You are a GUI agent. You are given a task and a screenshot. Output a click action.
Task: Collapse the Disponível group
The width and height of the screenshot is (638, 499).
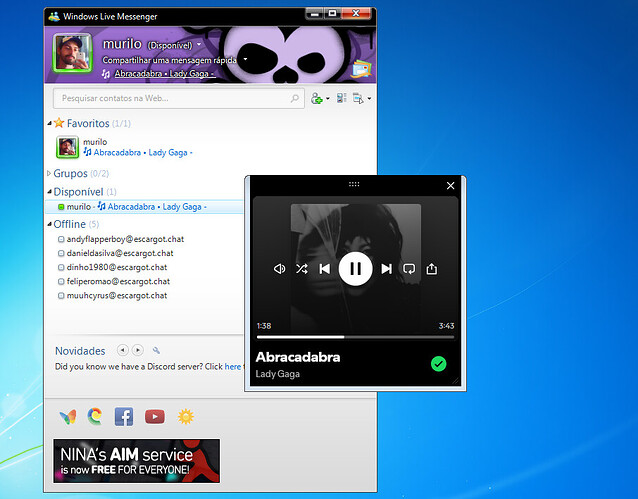pos(49,191)
